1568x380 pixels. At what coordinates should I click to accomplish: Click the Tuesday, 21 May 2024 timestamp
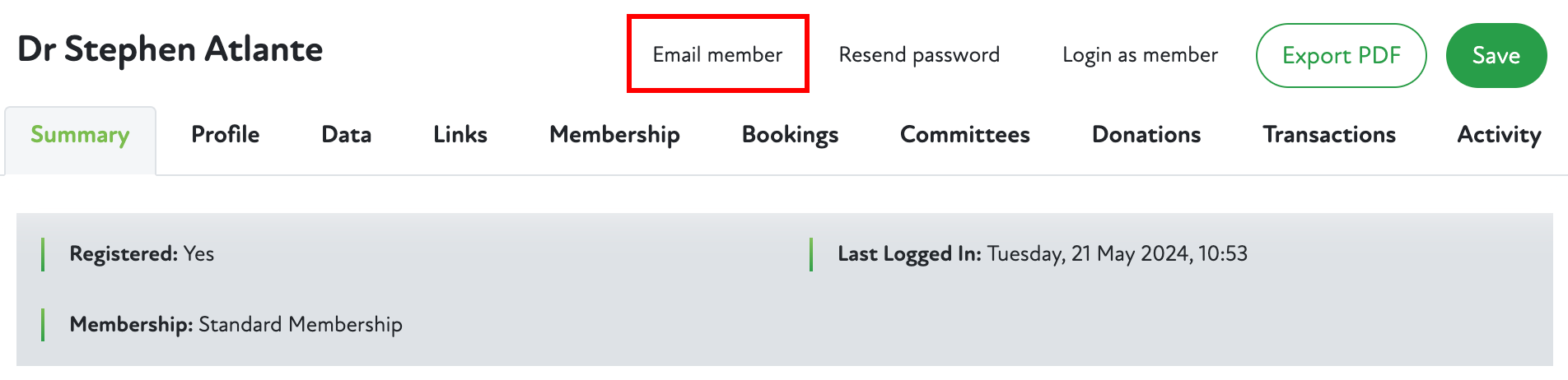[1118, 254]
